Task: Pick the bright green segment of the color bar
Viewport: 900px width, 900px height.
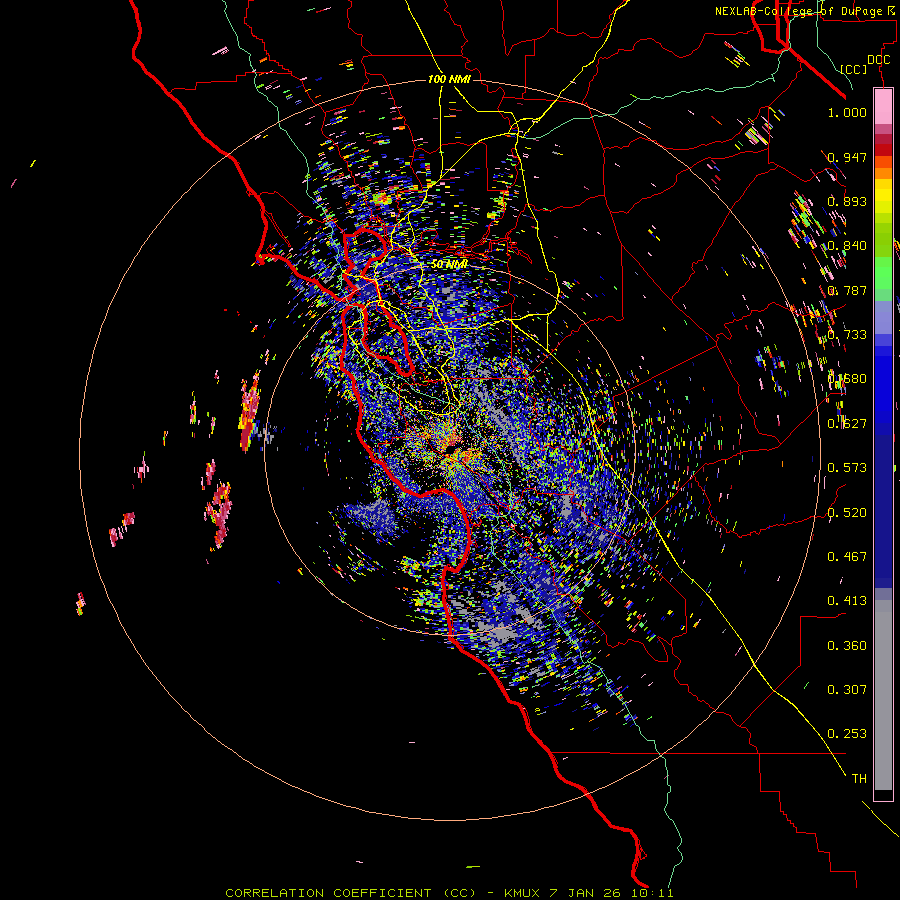Action: pos(883,272)
